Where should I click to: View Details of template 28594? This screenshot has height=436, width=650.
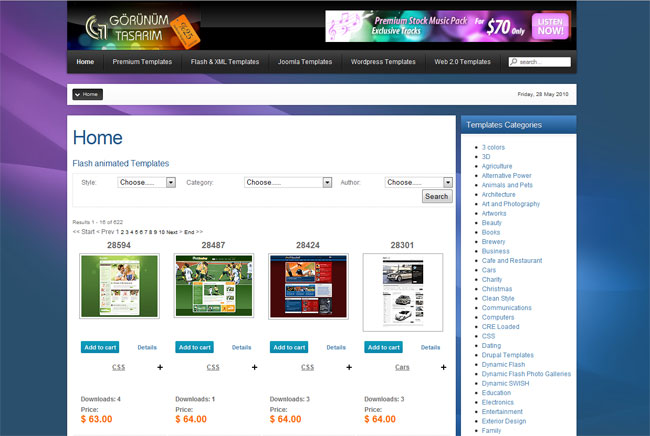tap(147, 347)
